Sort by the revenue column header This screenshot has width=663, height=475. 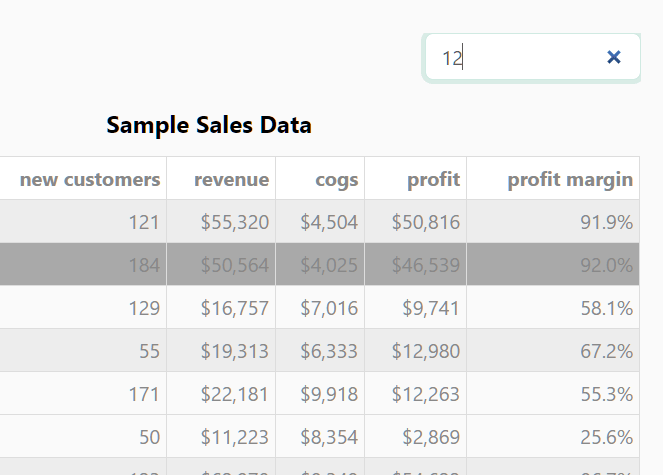coord(231,179)
